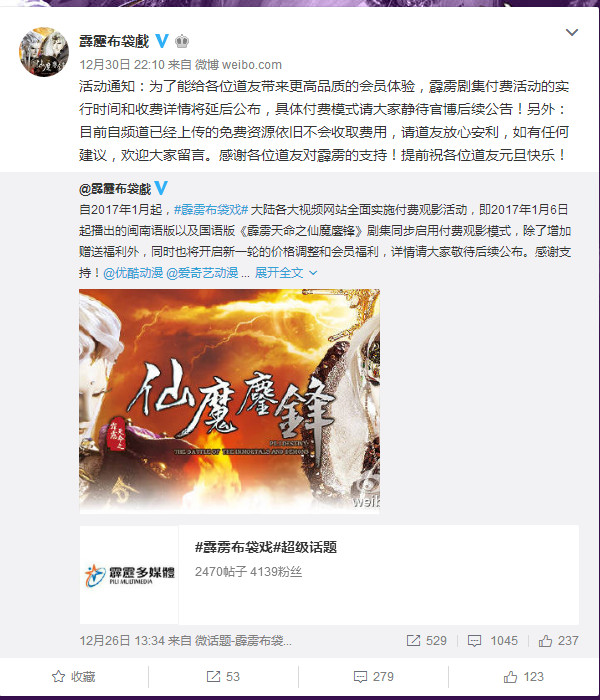Click the comment icon showing 1045

tap(492, 641)
